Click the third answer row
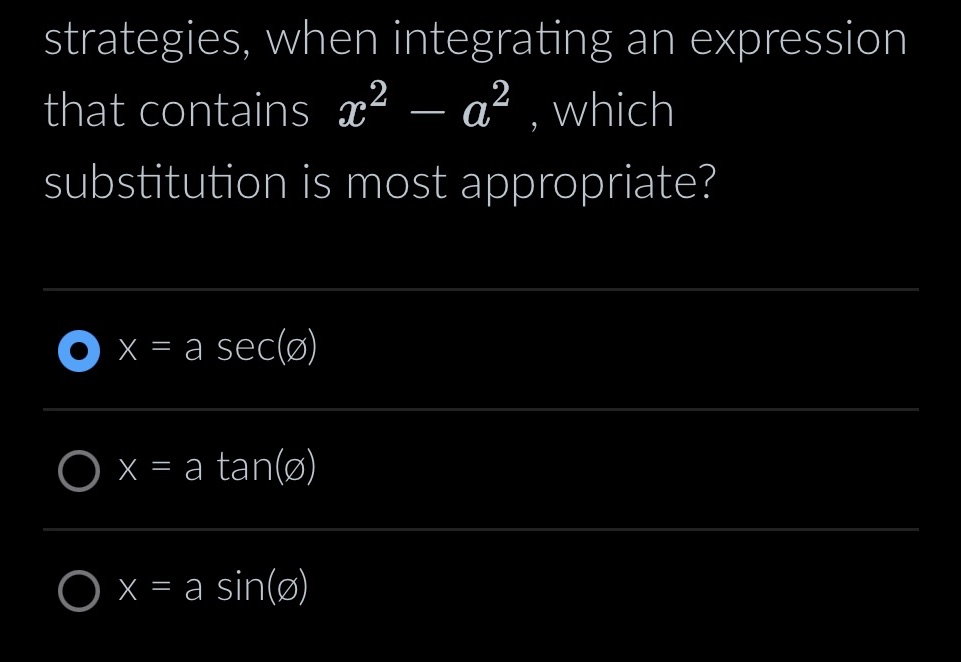The width and height of the screenshot is (961, 662). point(480,589)
